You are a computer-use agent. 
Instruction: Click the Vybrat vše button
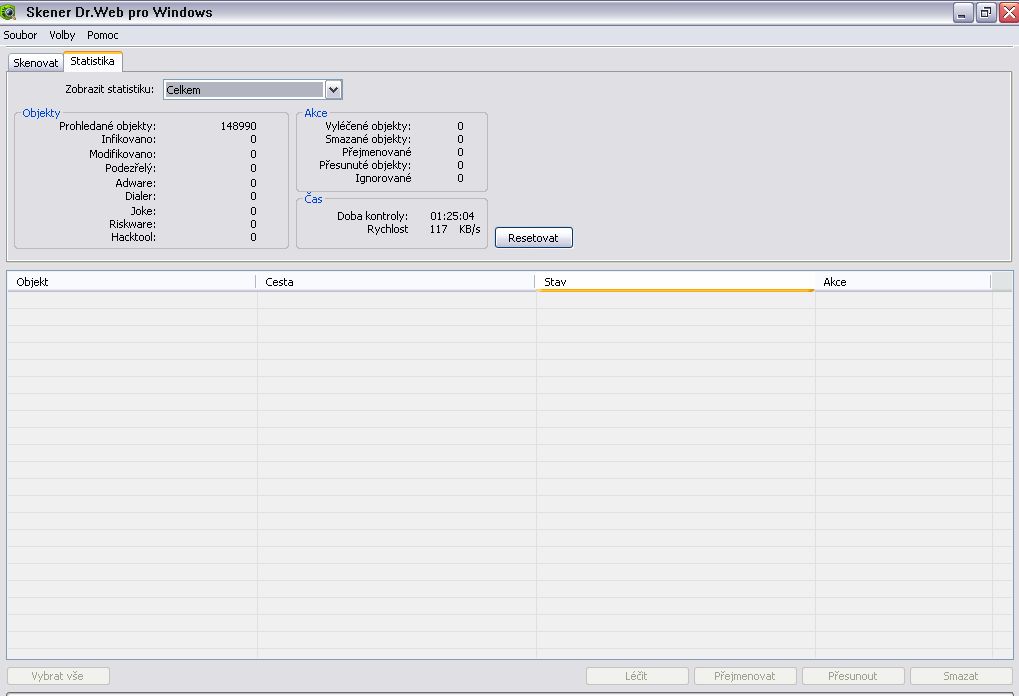(x=58, y=676)
